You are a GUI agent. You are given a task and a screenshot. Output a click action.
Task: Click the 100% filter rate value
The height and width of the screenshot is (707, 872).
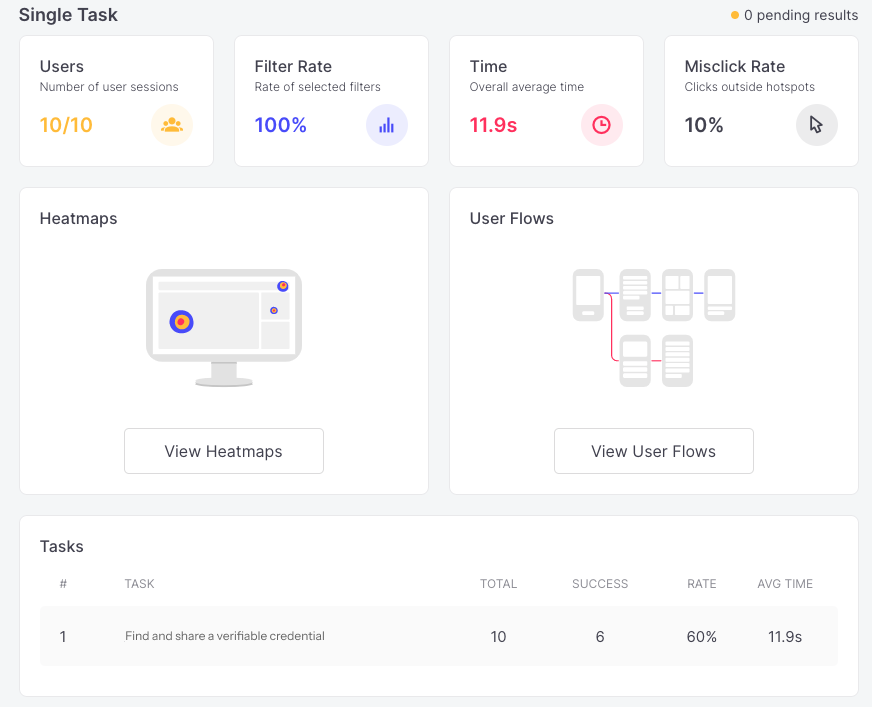[280, 125]
